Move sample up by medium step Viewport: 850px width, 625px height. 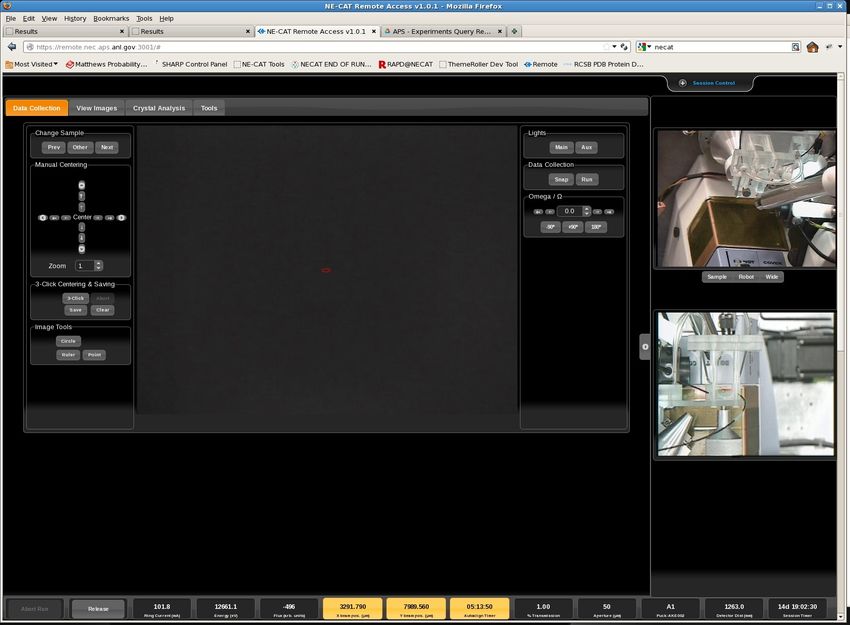click(x=82, y=196)
